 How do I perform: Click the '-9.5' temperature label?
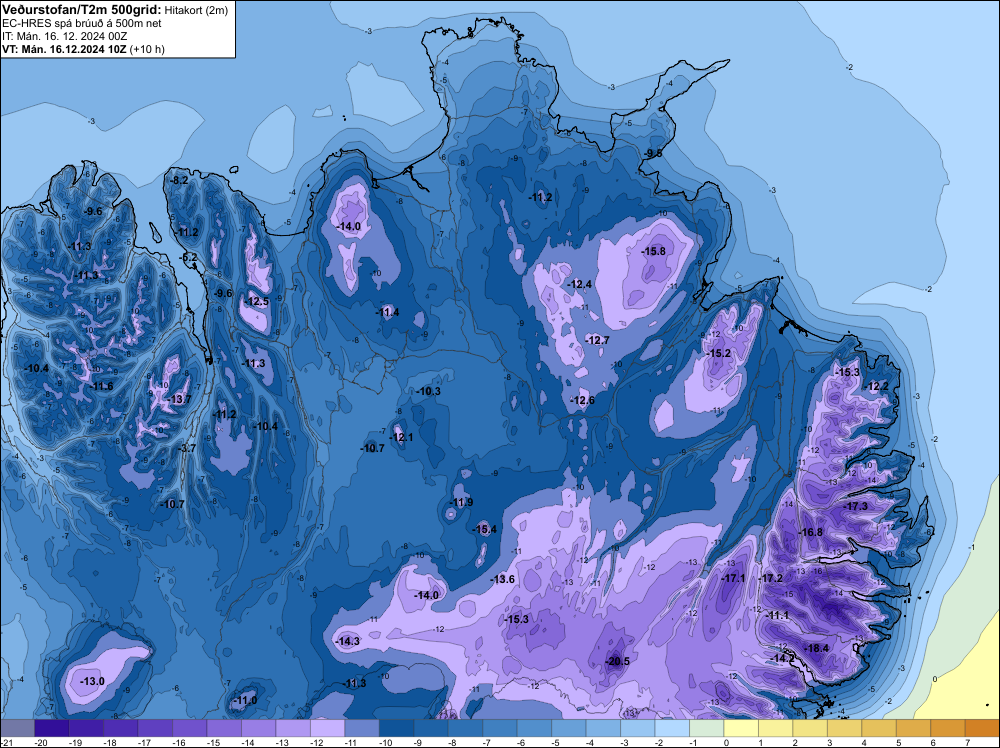tap(654, 154)
